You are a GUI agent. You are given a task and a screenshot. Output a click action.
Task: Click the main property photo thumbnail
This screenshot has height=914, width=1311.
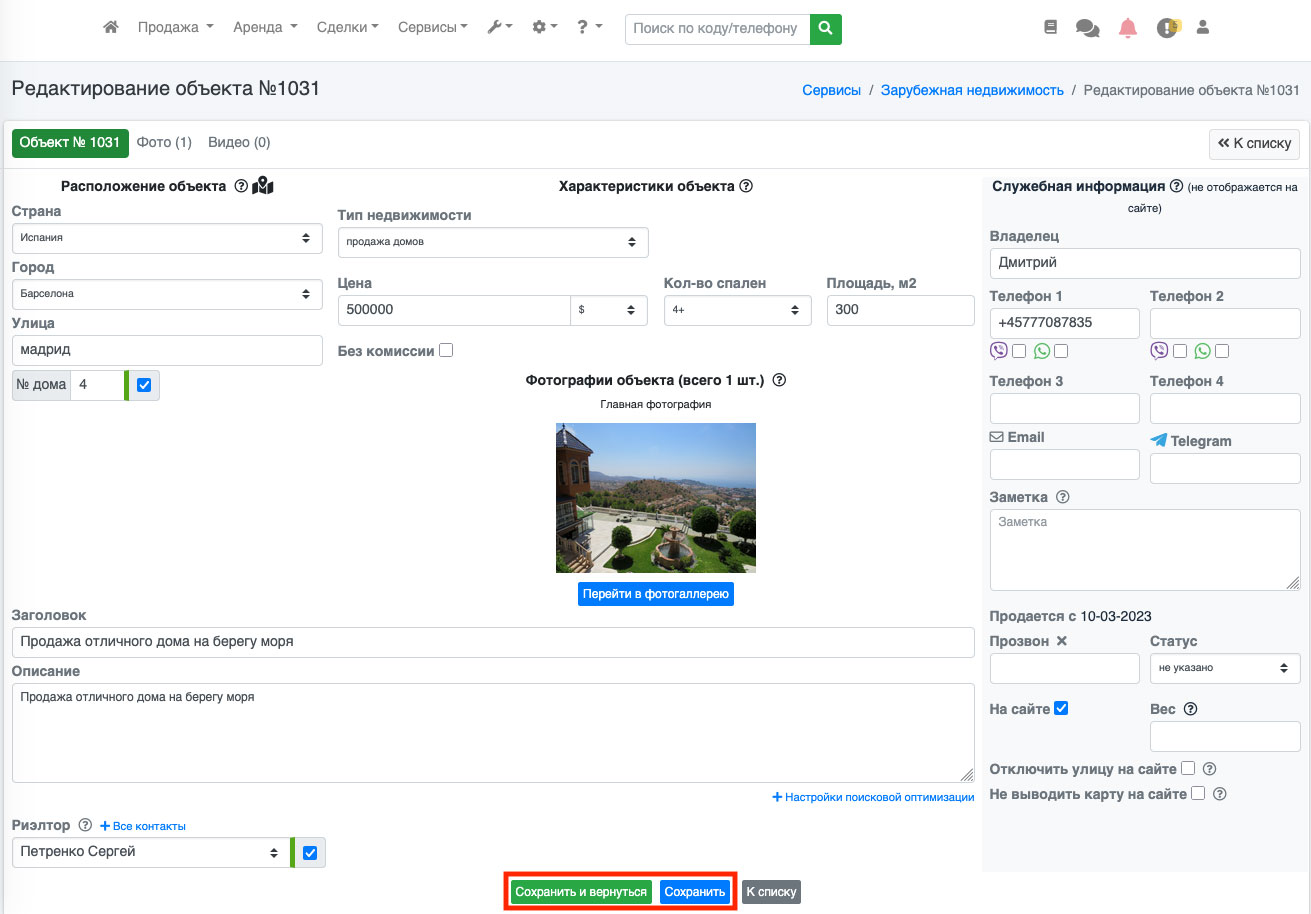pos(656,498)
